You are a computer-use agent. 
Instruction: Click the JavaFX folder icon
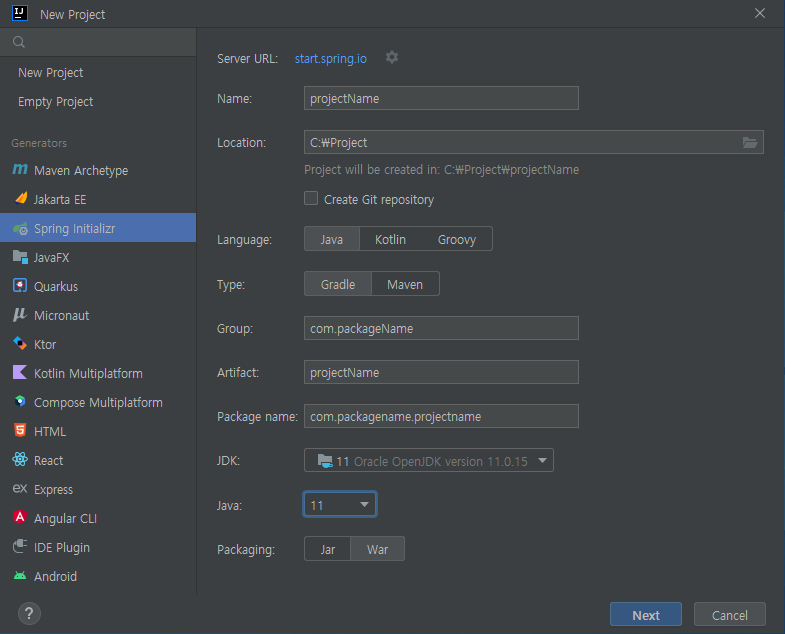click(21, 257)
